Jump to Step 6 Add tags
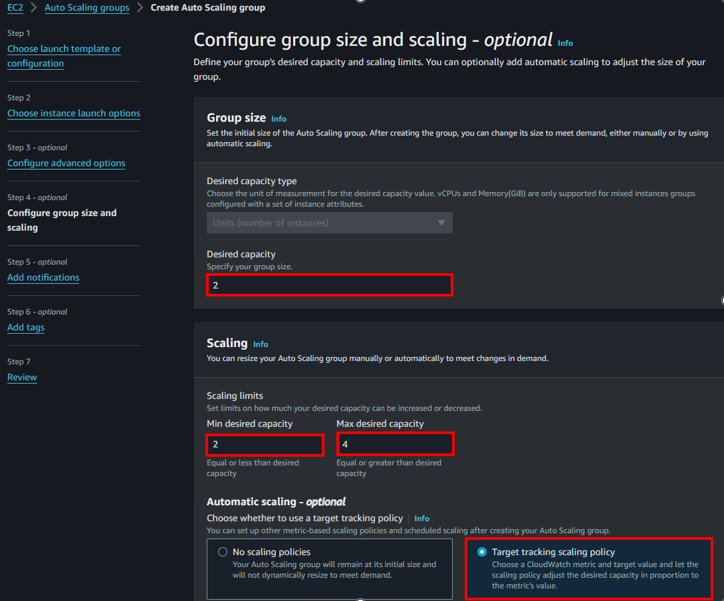Screen dimensions: 724x601 click(x=26, y=327)
